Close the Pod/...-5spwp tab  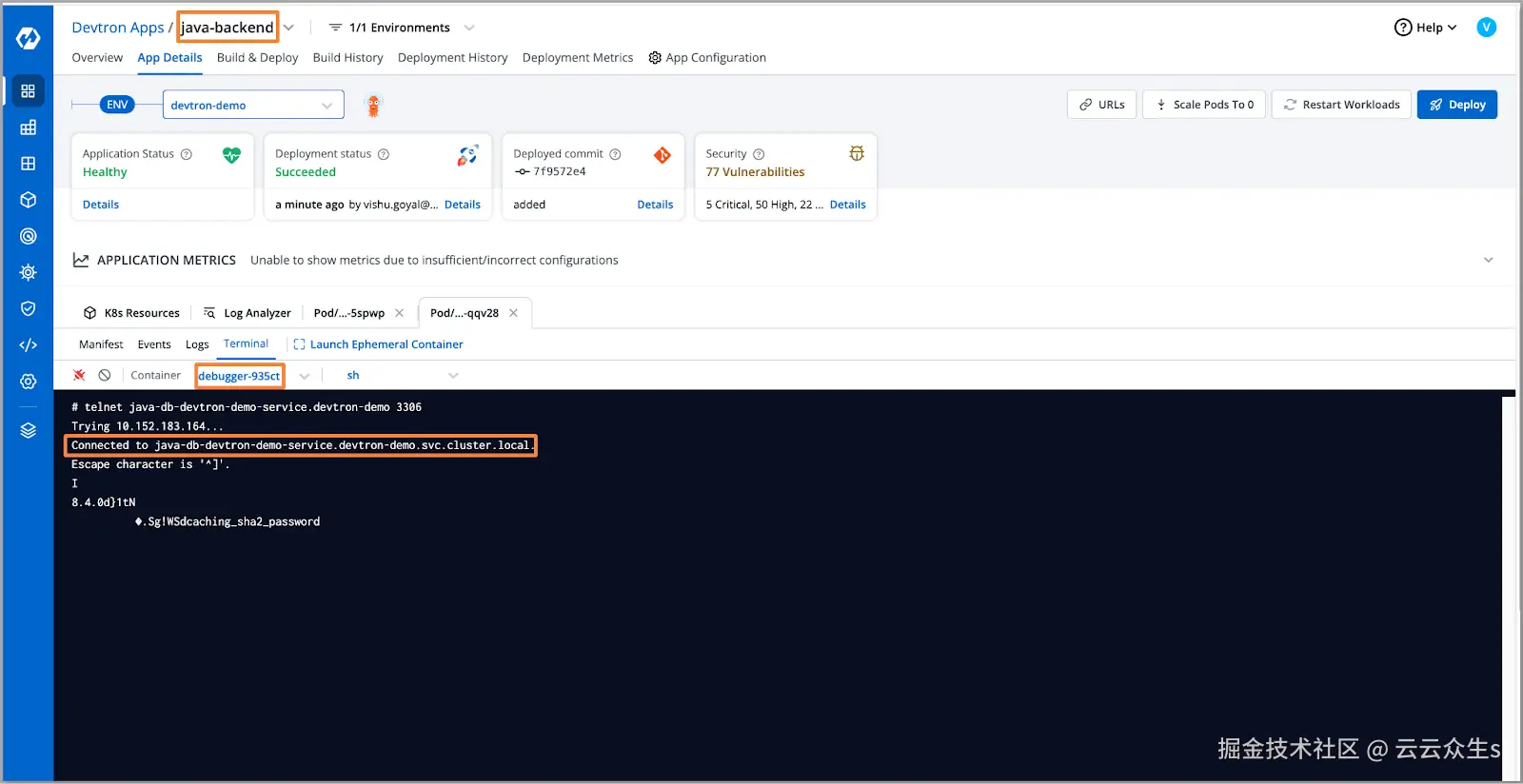coord(399,313)
